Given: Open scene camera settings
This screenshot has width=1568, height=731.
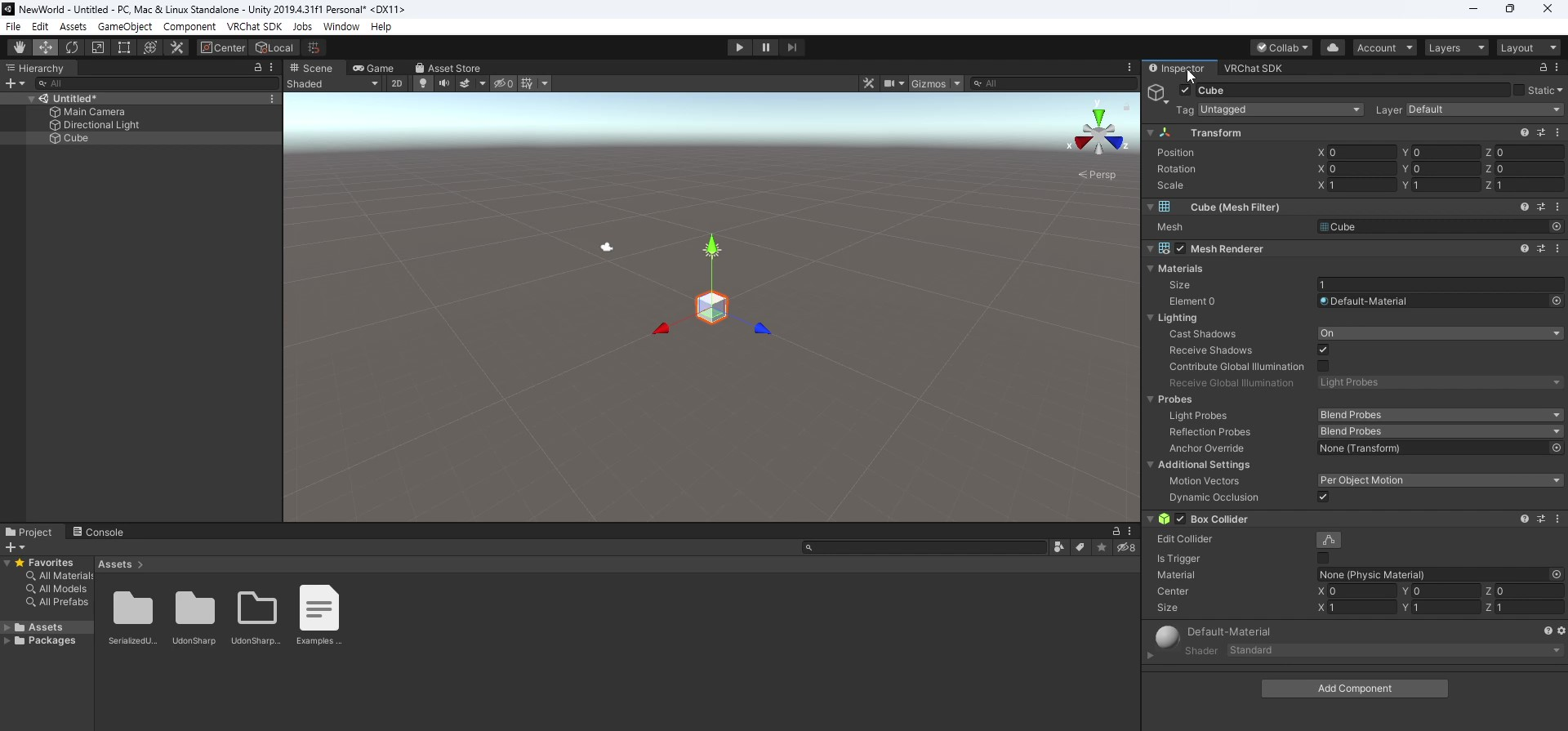Looking at the screenshot, I should coord(889,83).
